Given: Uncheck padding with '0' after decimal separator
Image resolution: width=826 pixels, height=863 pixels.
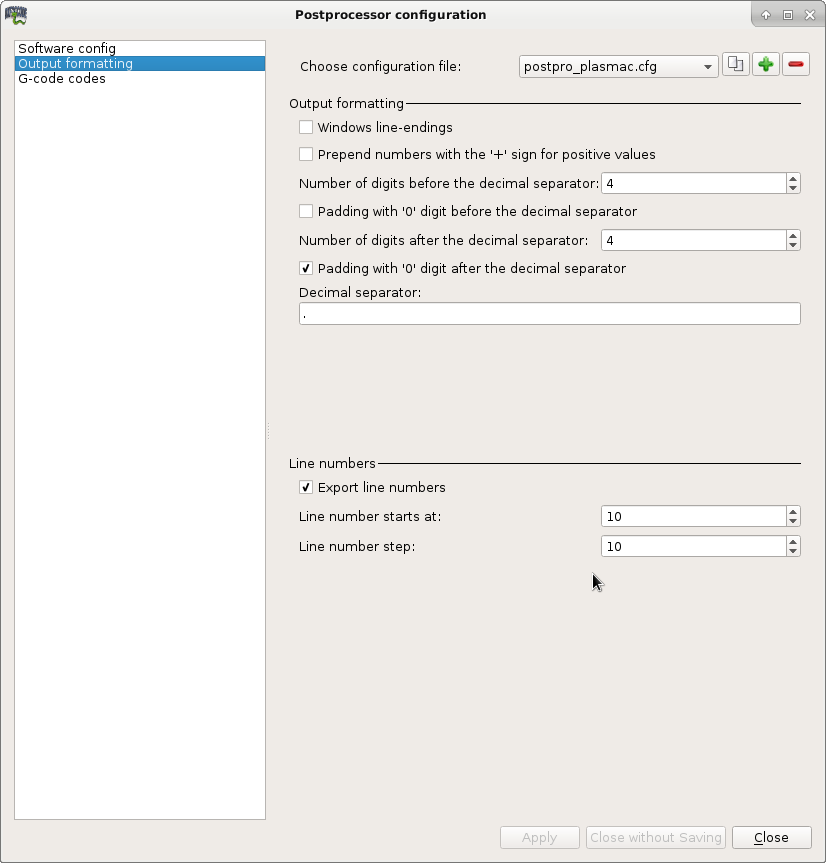Looking at the screenshot, I should [306, 268].
